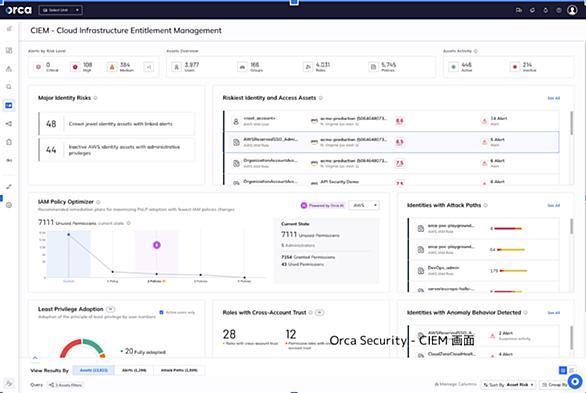Open the user avatar menu

[572, 10]
